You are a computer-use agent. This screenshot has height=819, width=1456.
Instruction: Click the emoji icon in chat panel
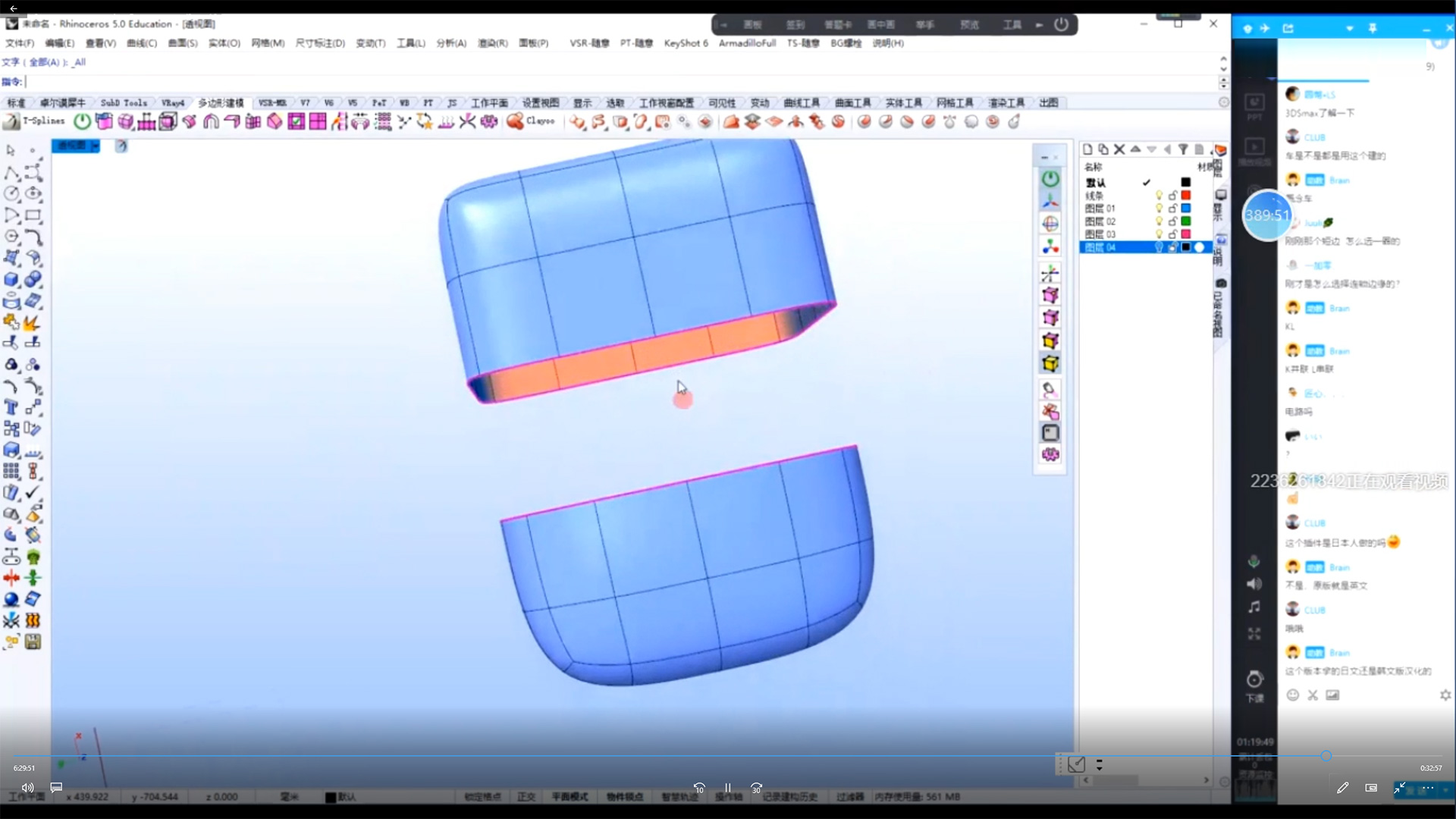pos(1293,695)
